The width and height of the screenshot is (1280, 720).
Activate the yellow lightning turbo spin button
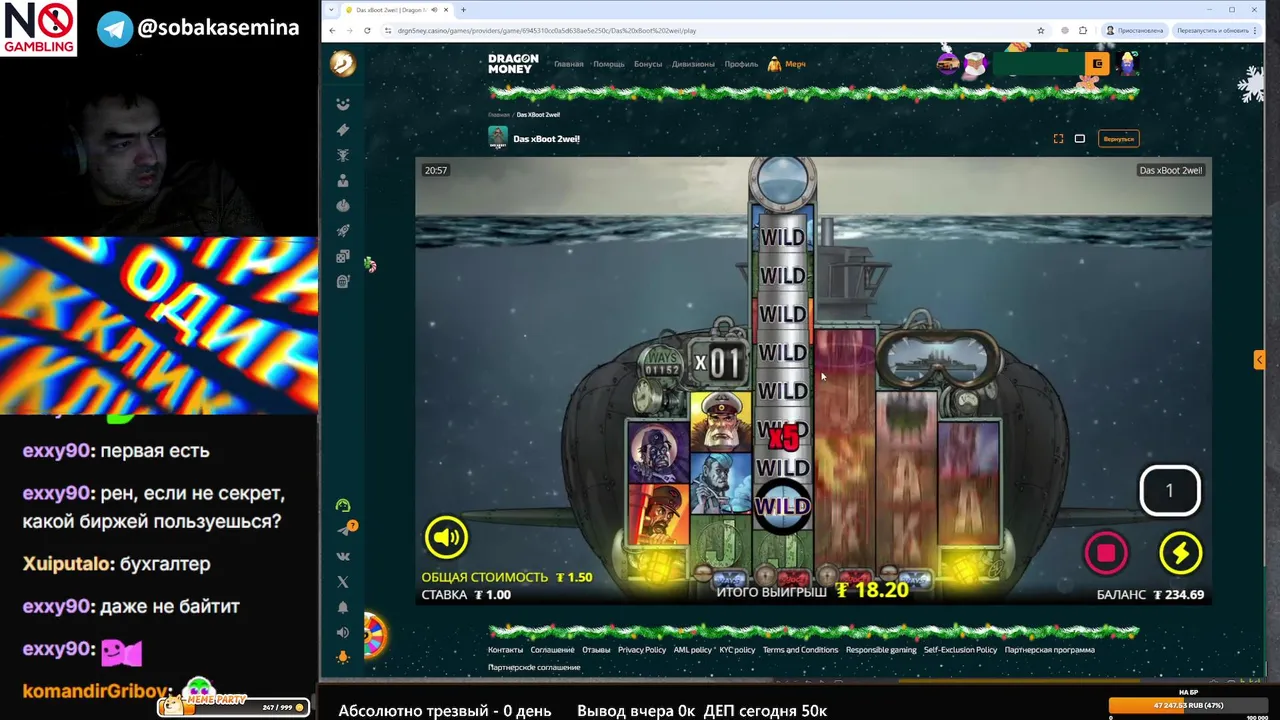1181,553
